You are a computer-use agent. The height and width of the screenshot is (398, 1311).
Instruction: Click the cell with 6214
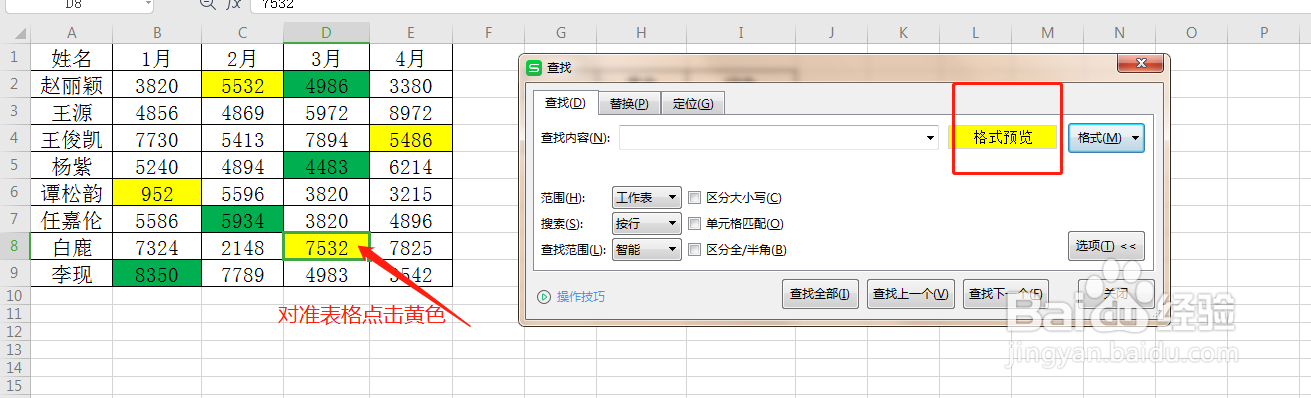coord(411,166)
